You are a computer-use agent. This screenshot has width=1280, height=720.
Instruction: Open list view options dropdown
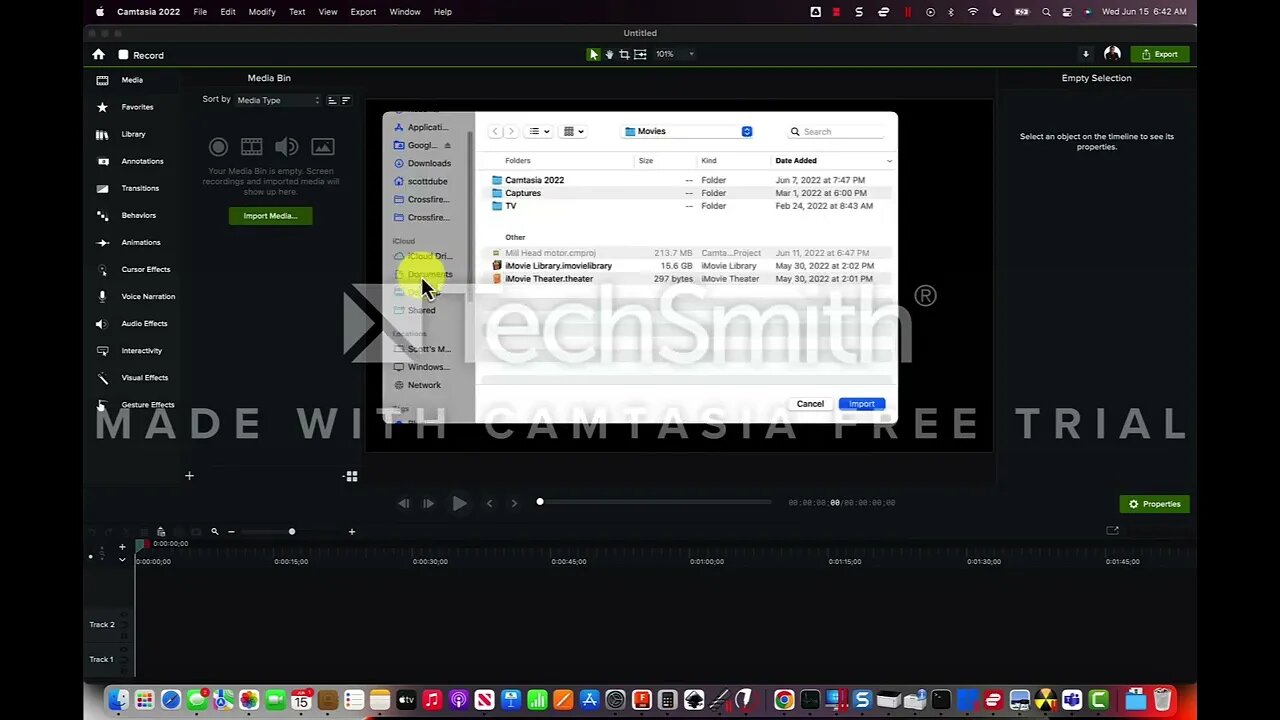click(x=539, y=131)
